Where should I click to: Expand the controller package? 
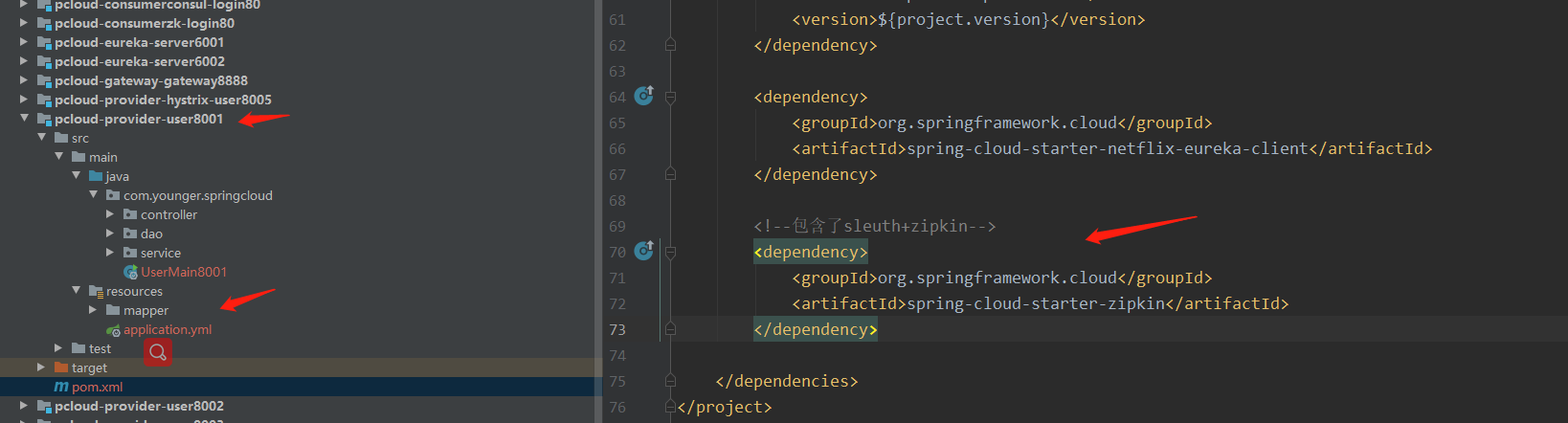(110, 214)
